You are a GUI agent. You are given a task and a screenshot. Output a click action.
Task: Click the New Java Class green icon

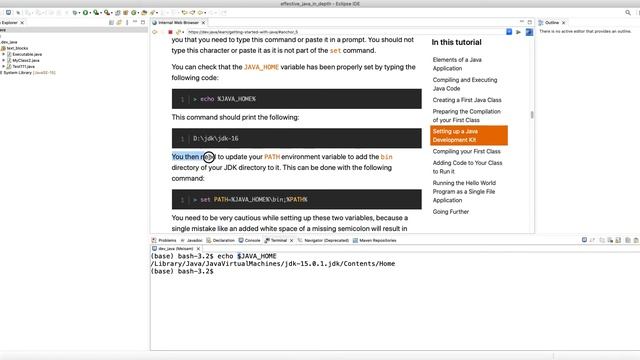133,13
